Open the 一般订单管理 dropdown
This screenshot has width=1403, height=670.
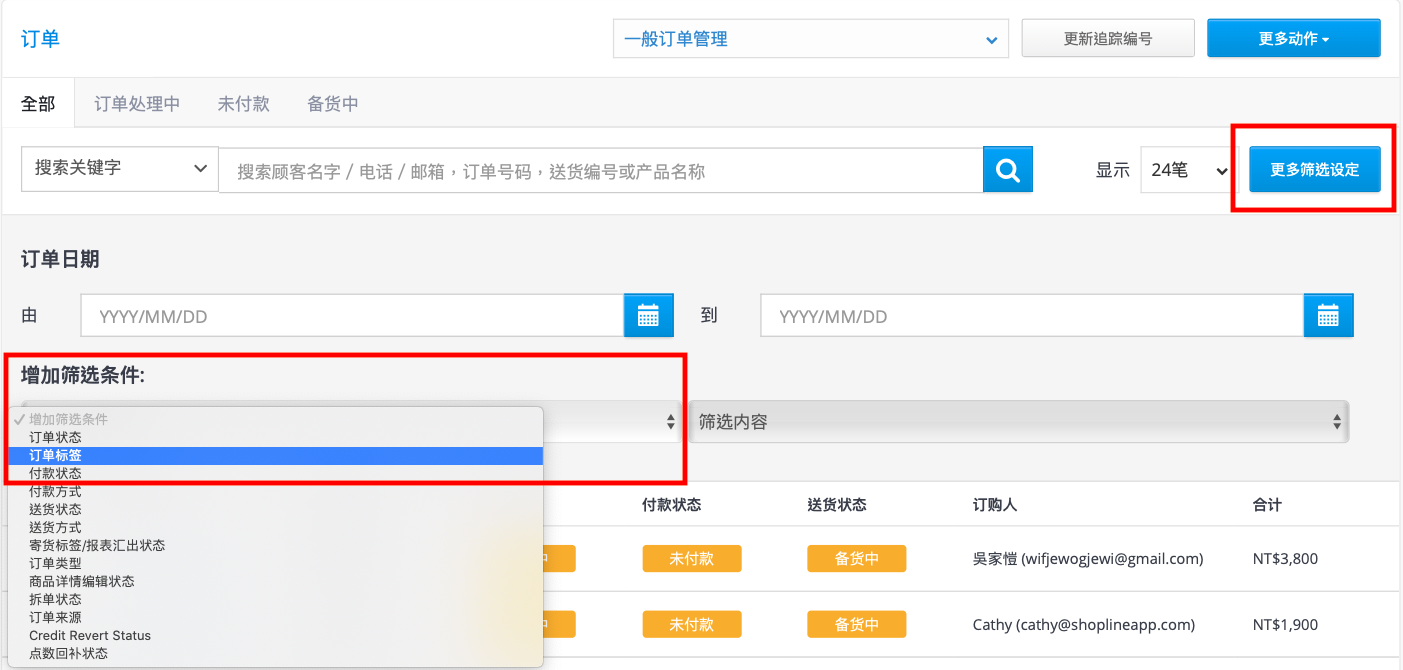coord(808,39)
